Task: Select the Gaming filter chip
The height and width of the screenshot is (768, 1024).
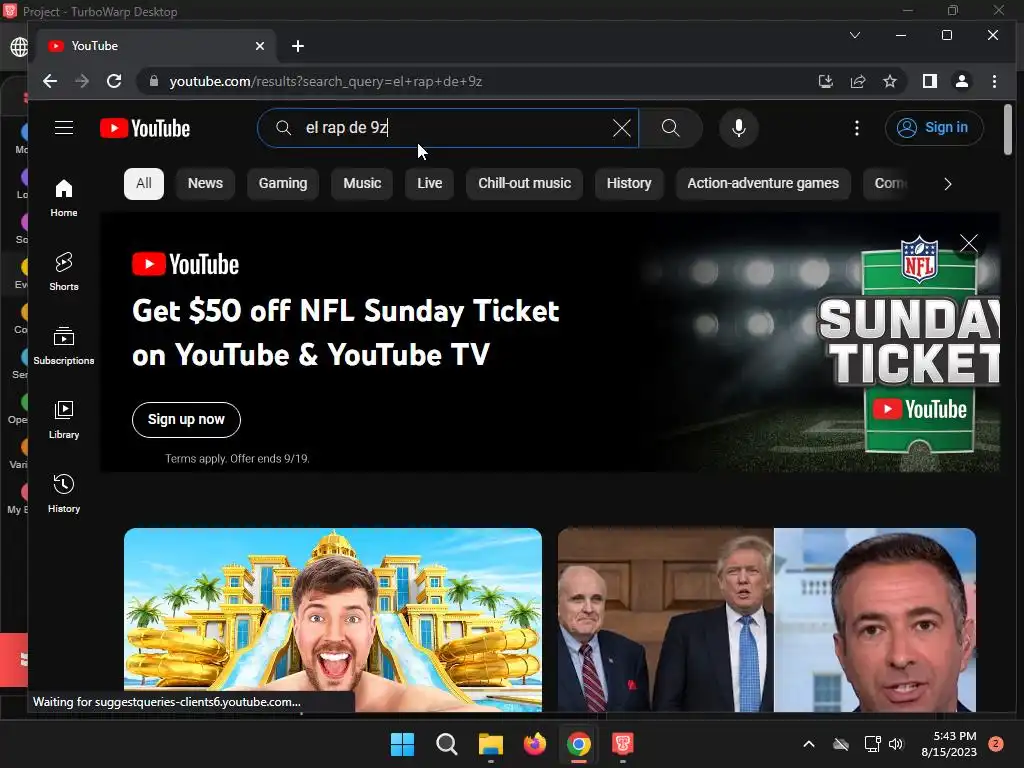Action: [x=283, y=184]
